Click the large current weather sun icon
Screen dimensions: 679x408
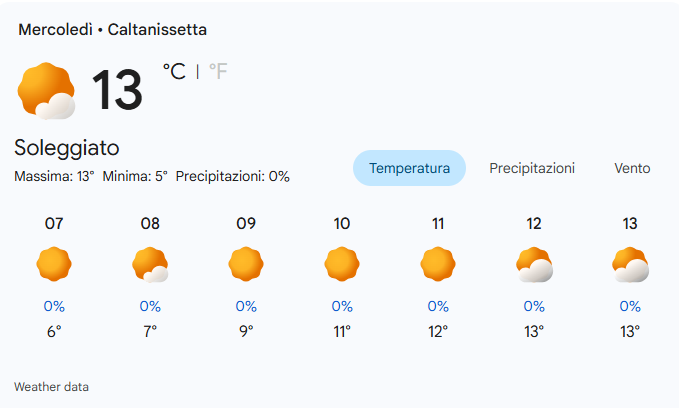[x=46, y=90]
